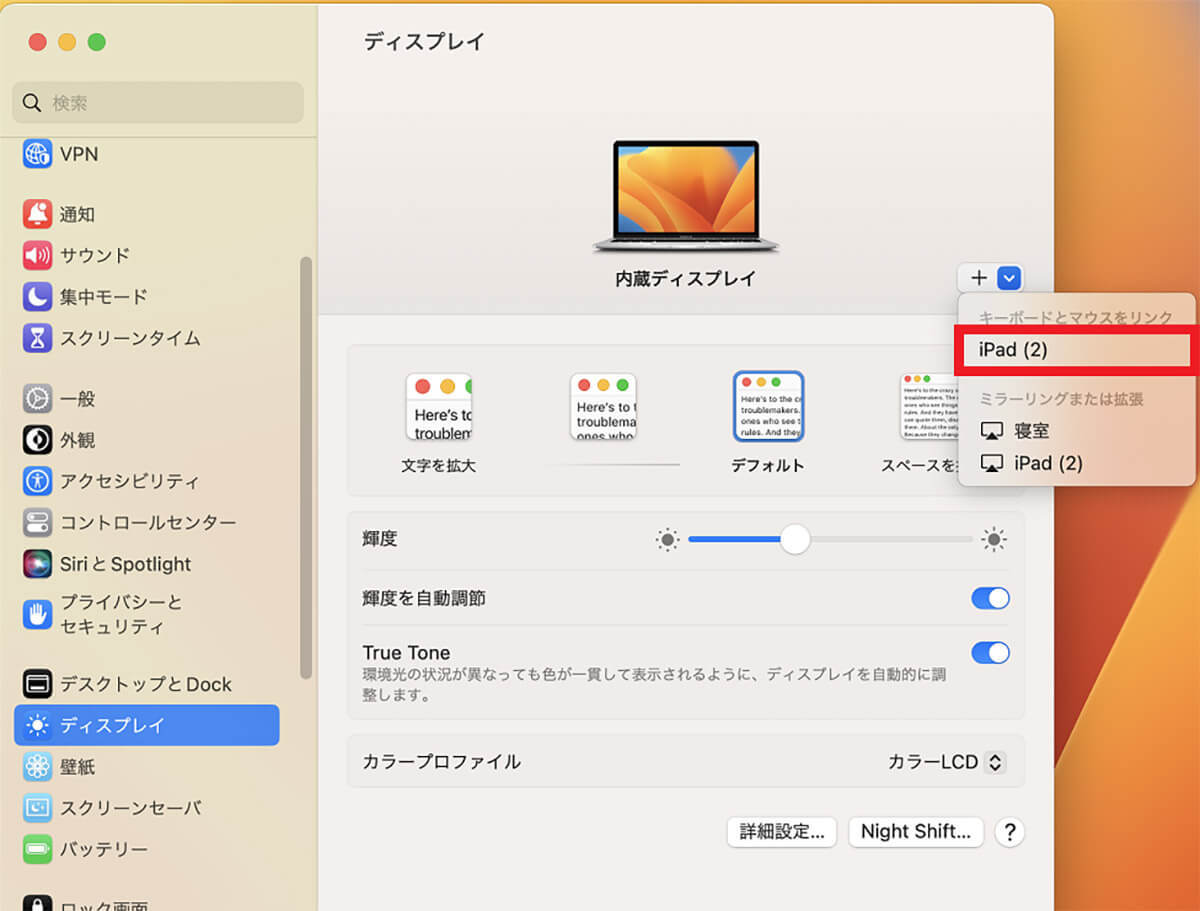Click the red bell icon for 通知
This screenshot has width=1200, height=911.
pyautogui.click(x=37, y=214)
